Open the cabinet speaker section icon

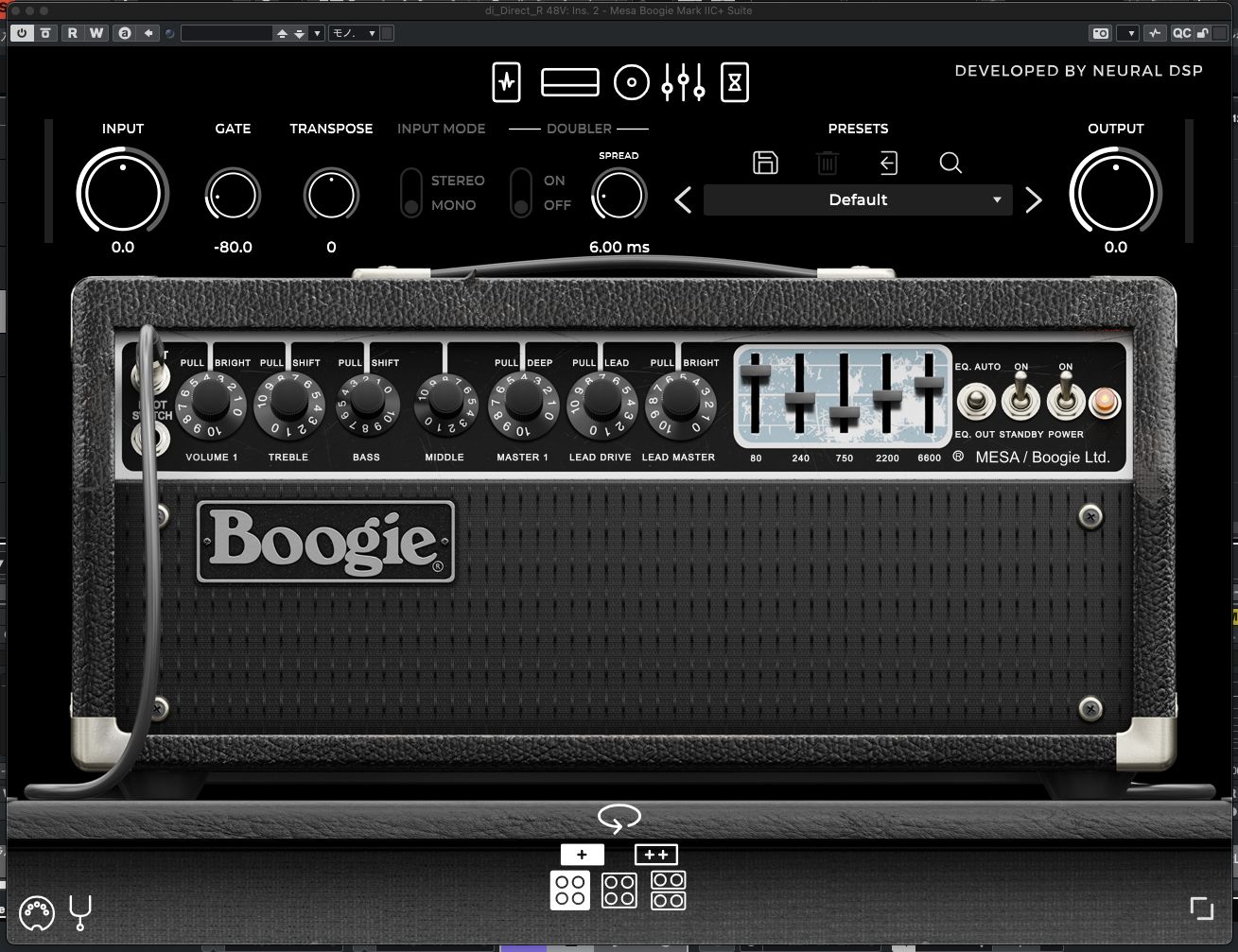coord(632,83)
